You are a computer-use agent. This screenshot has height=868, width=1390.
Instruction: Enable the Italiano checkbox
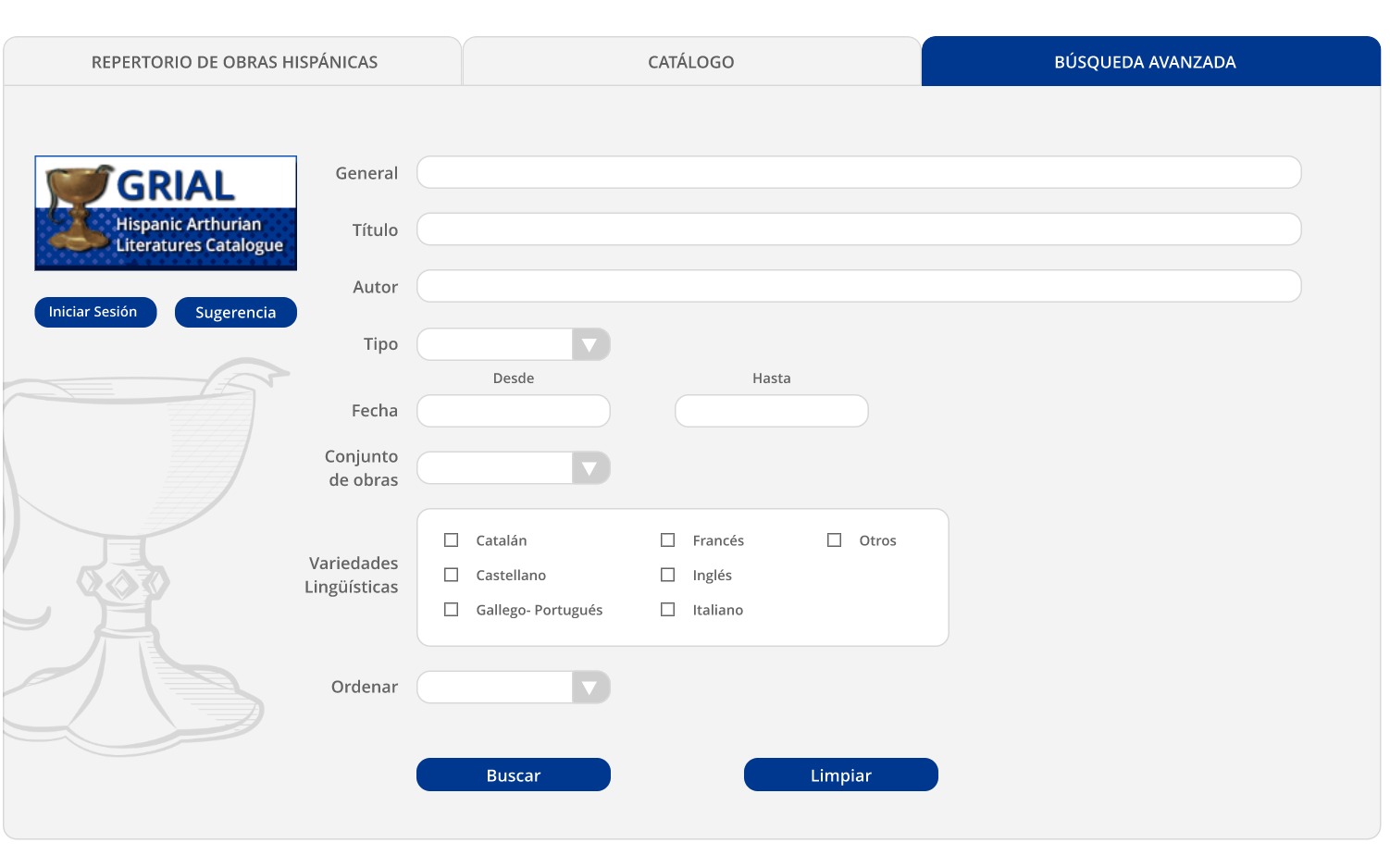[668, 610]
